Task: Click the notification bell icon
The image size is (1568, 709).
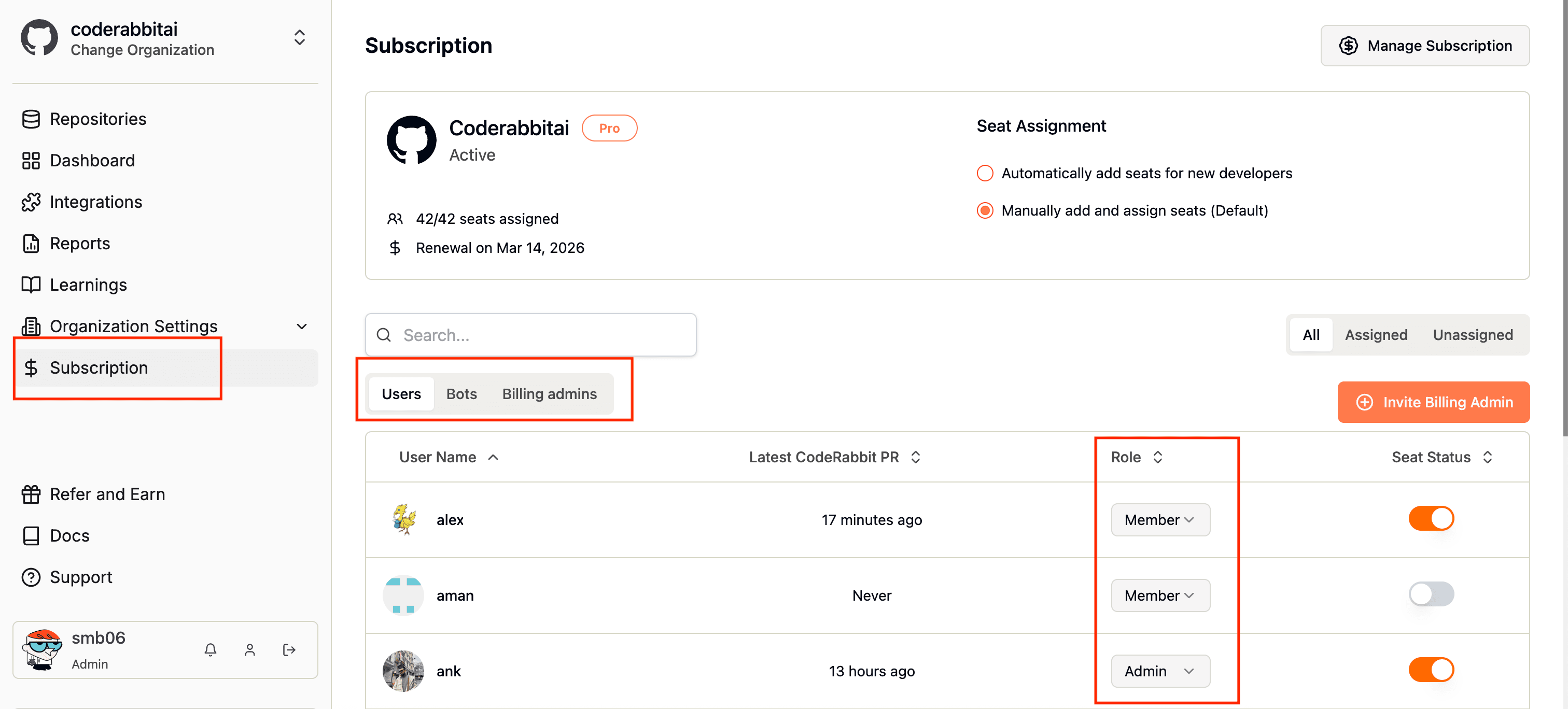Action: [x=210, y=650]
